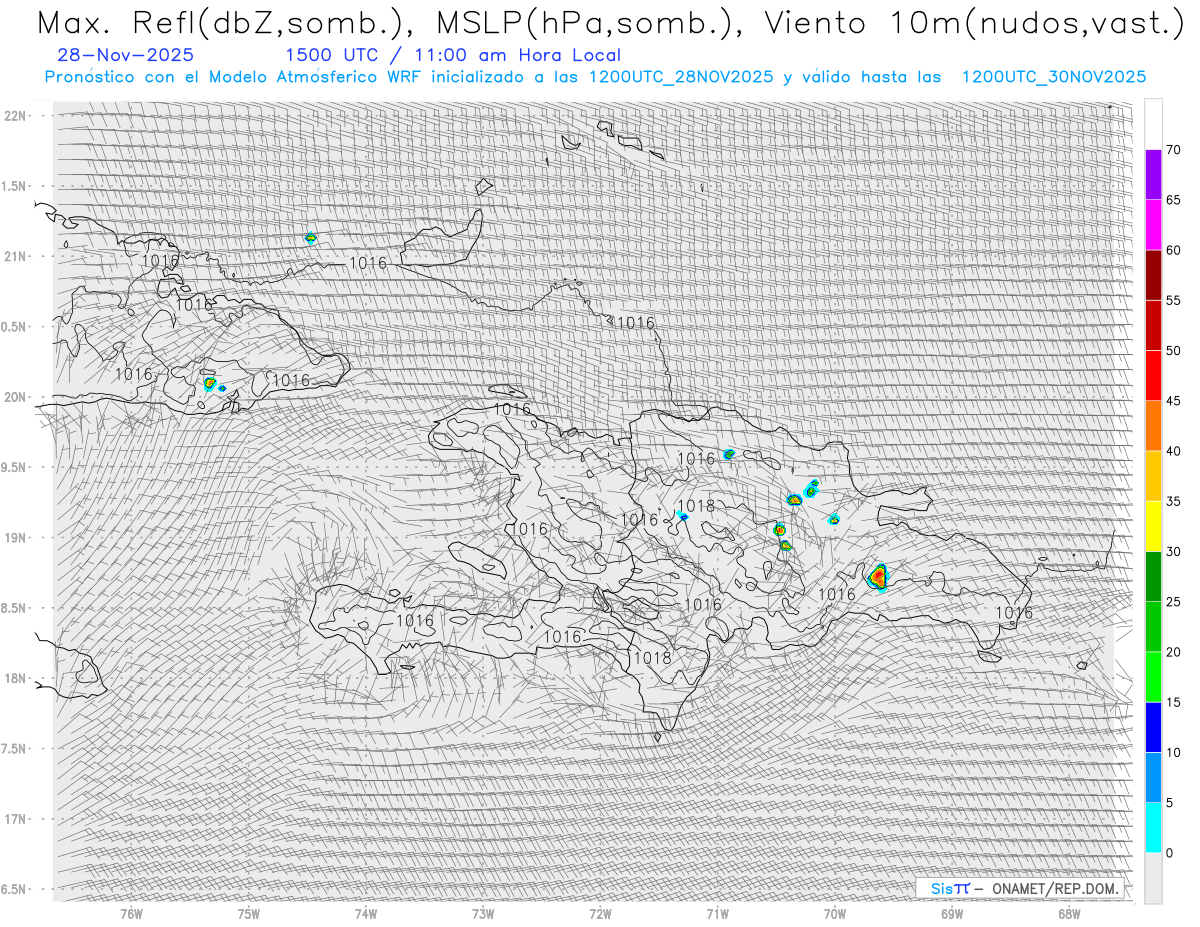Click the '19N' latitude label

(16, 538)
